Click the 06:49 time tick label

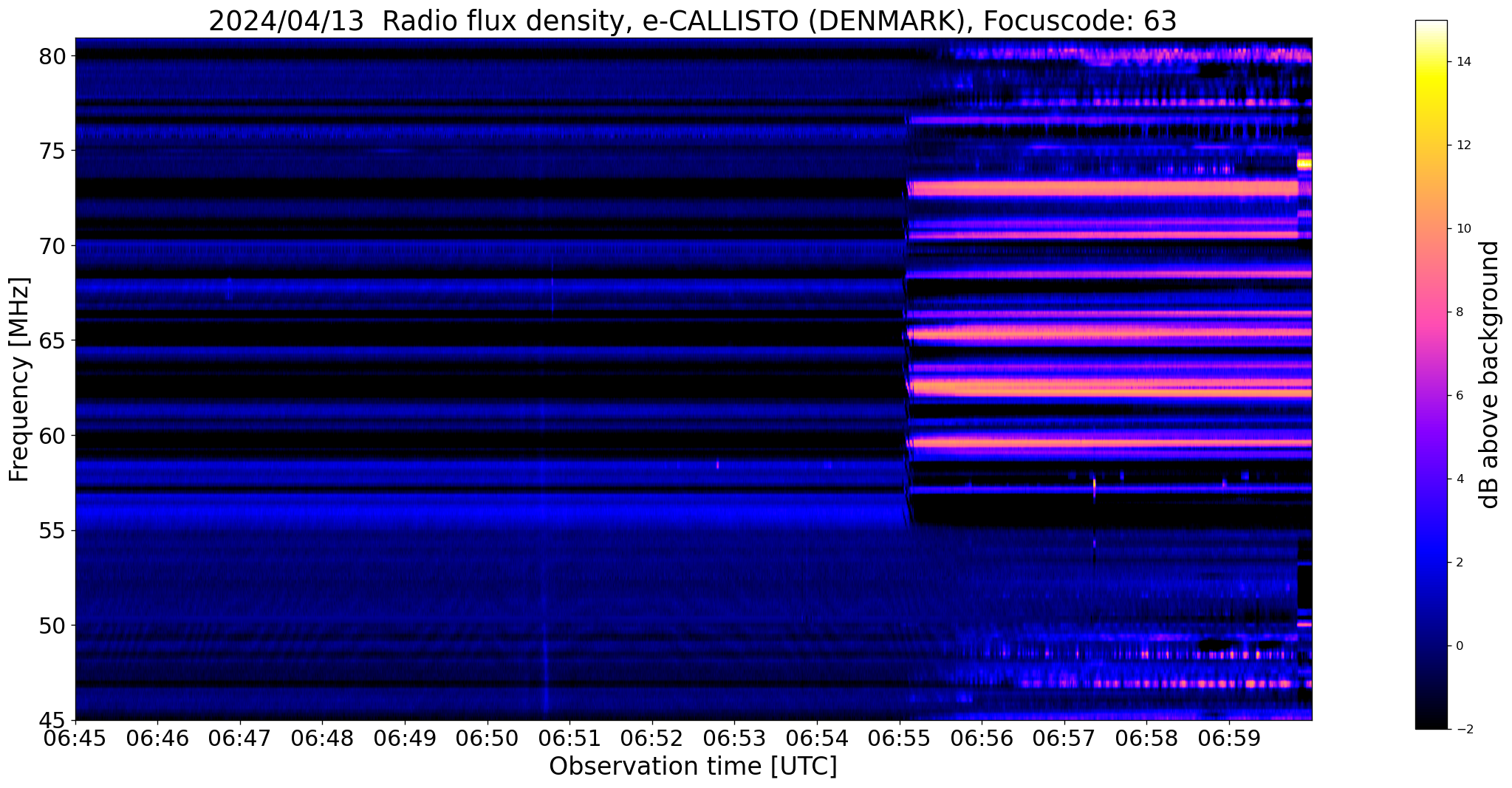click(405, 737)
